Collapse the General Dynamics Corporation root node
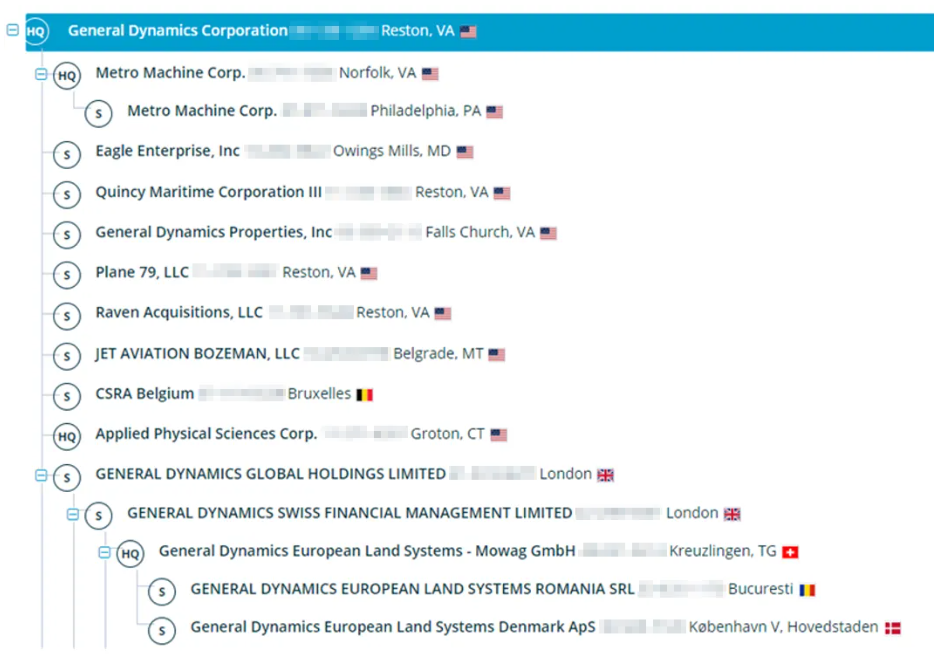Viewport: 938px width, 665px height. [13, 30]
